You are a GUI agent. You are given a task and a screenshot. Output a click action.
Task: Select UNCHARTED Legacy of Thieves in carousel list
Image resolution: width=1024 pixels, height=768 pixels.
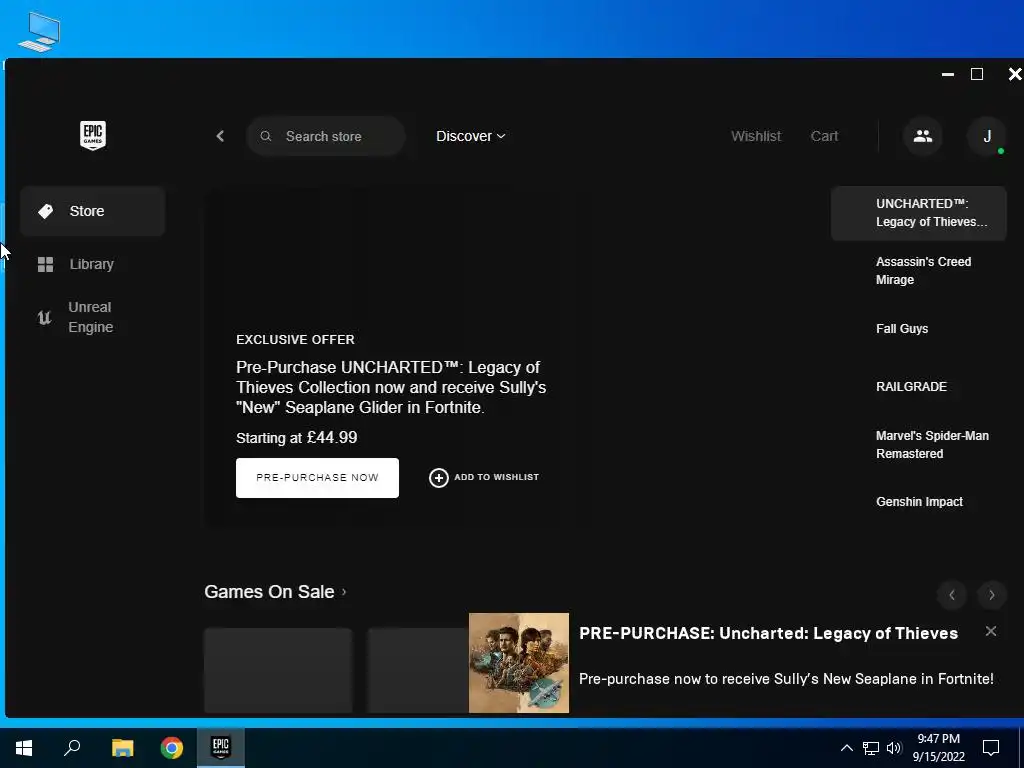tap(919, 213)
